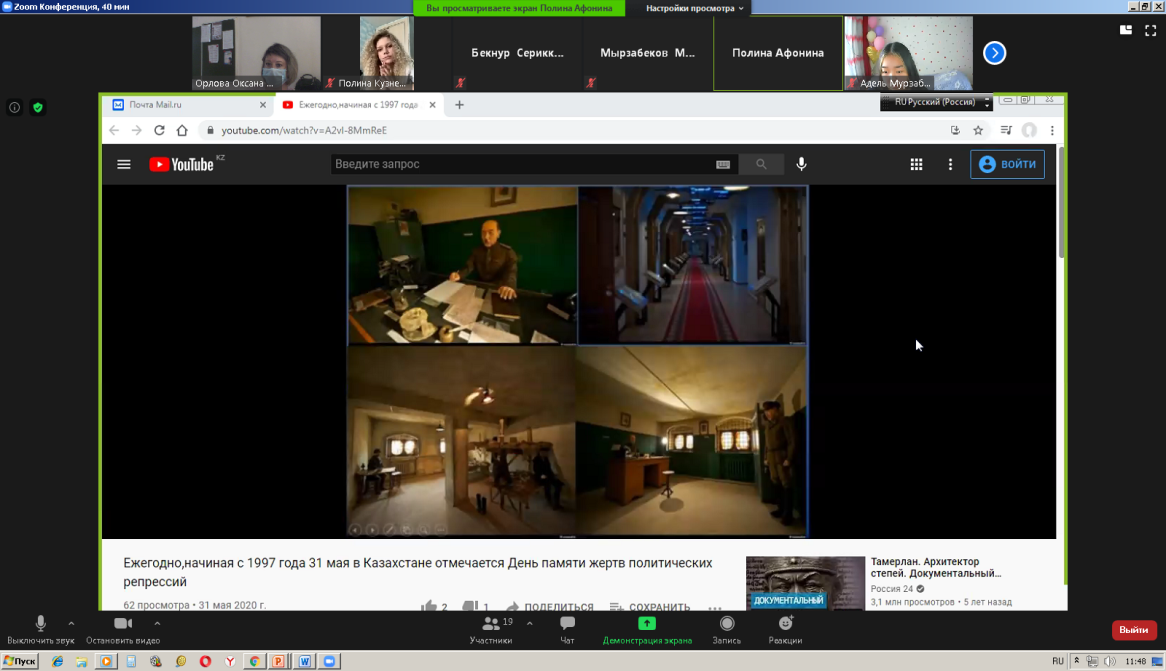Open YouTube apps grid icon

tap(916, 164)
